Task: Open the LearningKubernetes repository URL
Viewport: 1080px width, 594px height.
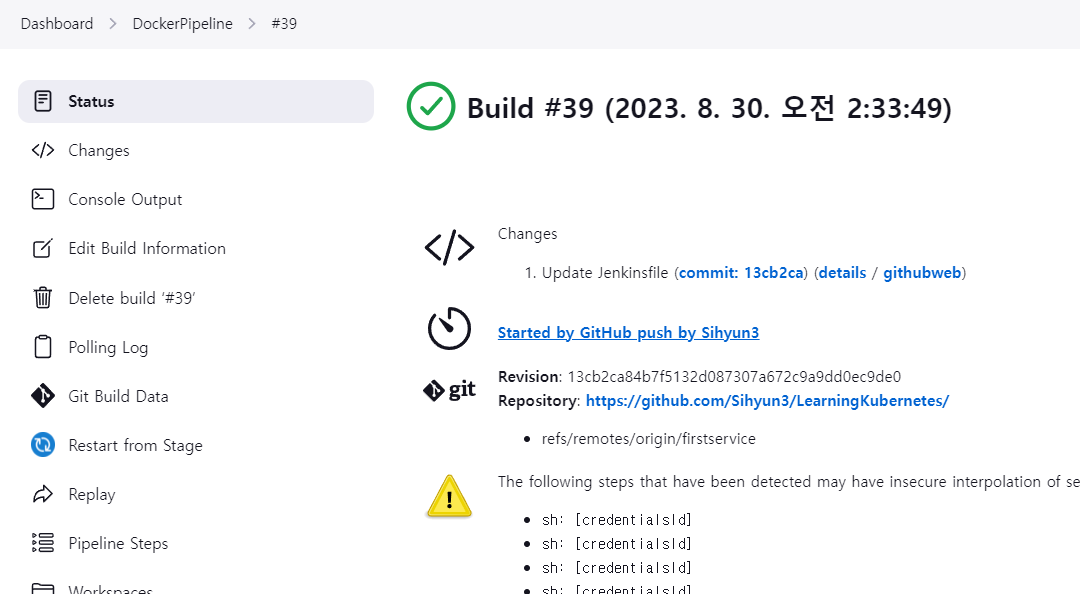Action: coord(767,400)
